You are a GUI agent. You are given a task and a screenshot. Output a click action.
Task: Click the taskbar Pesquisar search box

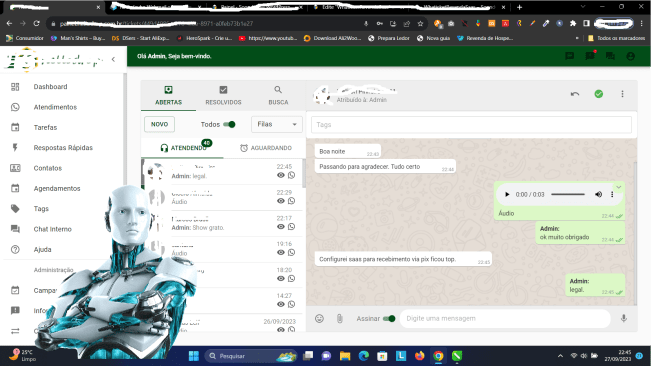(251, 356)
